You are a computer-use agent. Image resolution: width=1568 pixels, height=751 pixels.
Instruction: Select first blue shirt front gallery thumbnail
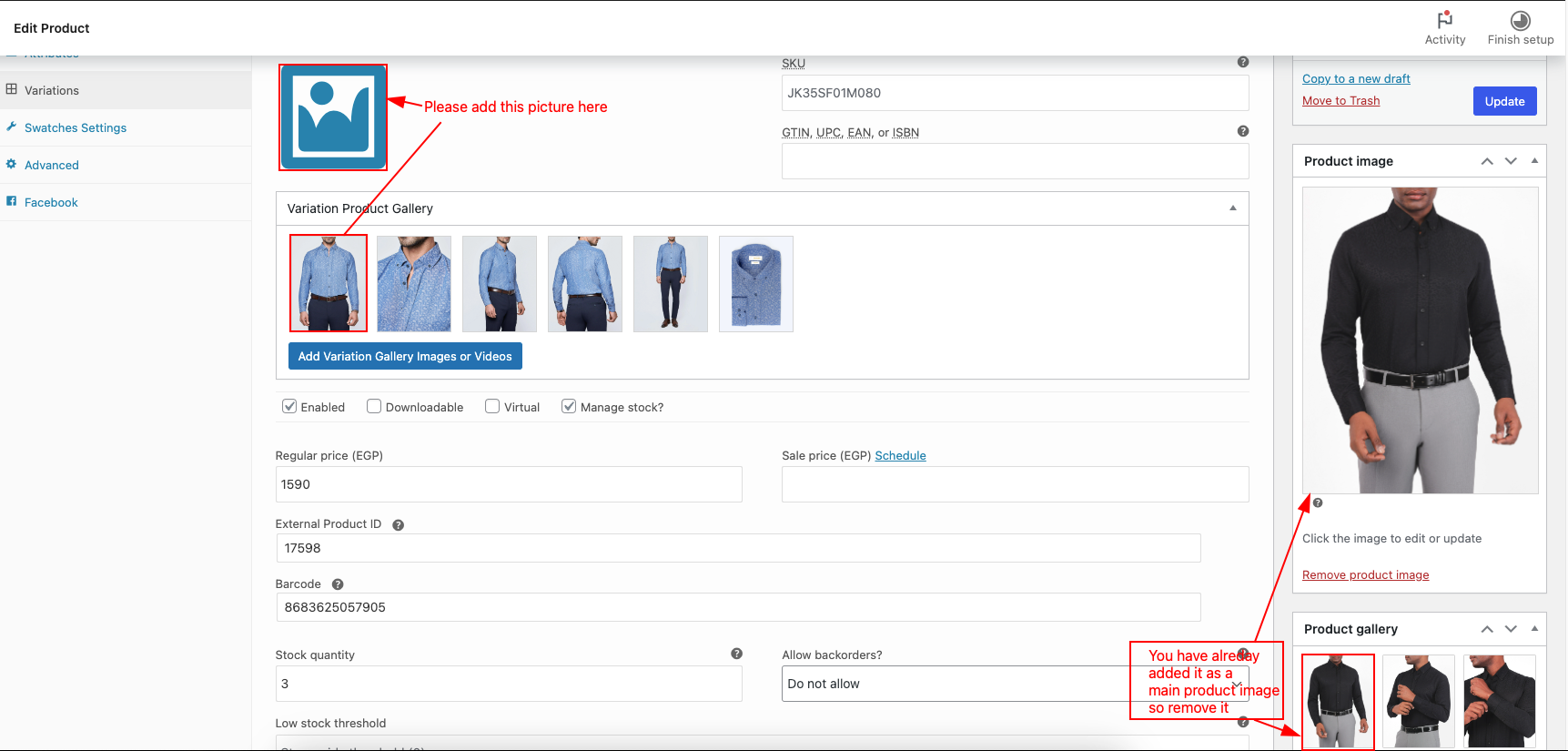point(329,283)
